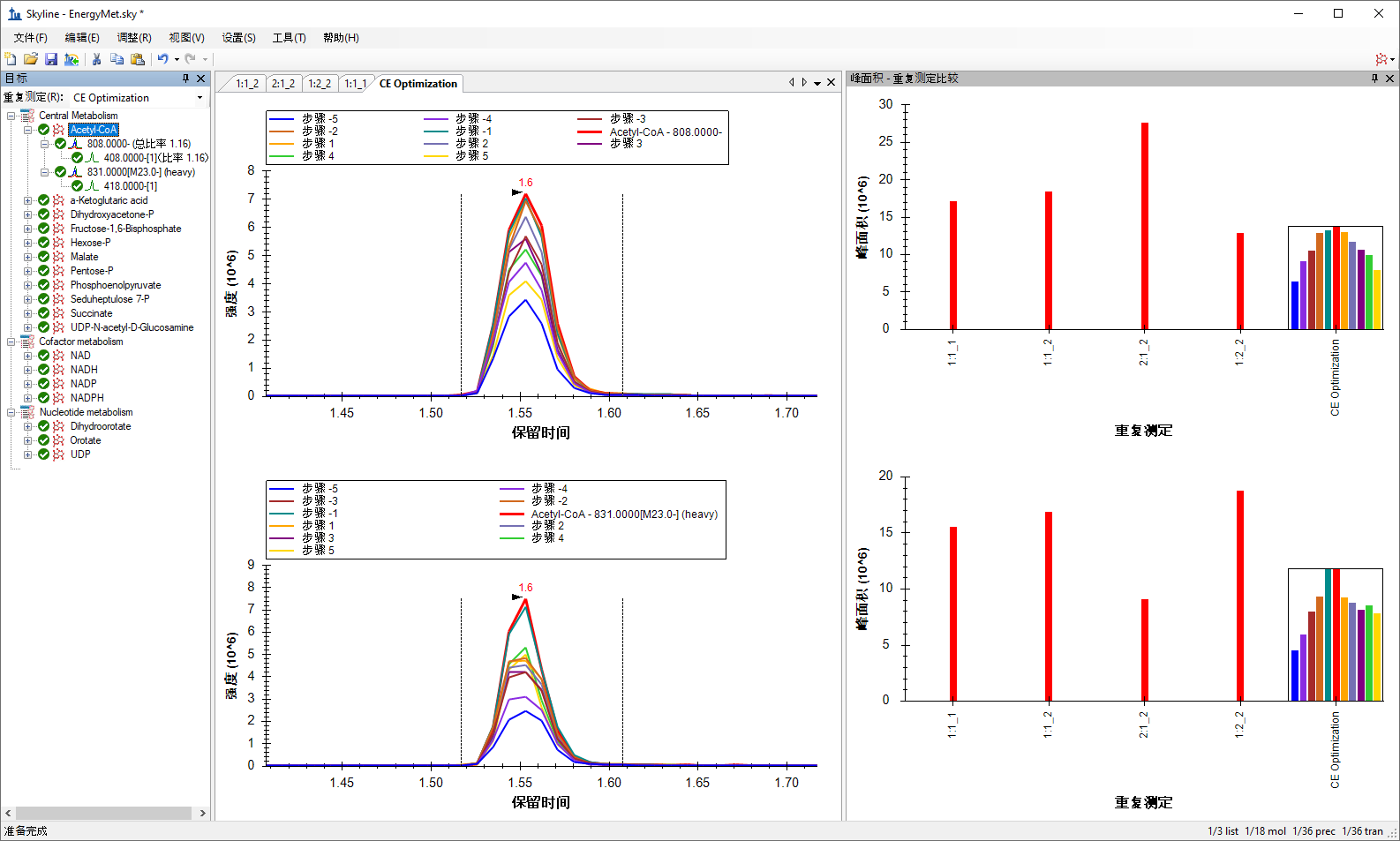Switch to the 1:1_1 chromatogram tab
The image size is (1400, 841).
coord(356,84)
